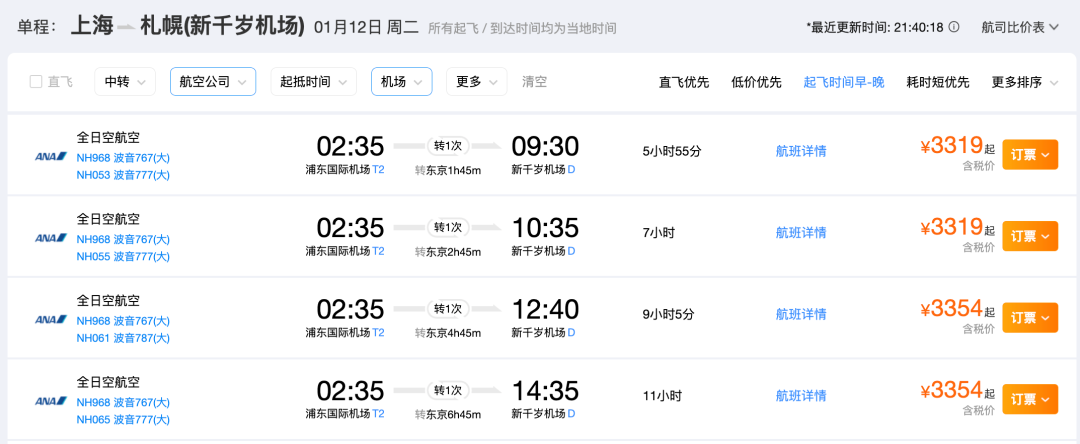Click the 上海 departure city in the header

click(92, 26)
